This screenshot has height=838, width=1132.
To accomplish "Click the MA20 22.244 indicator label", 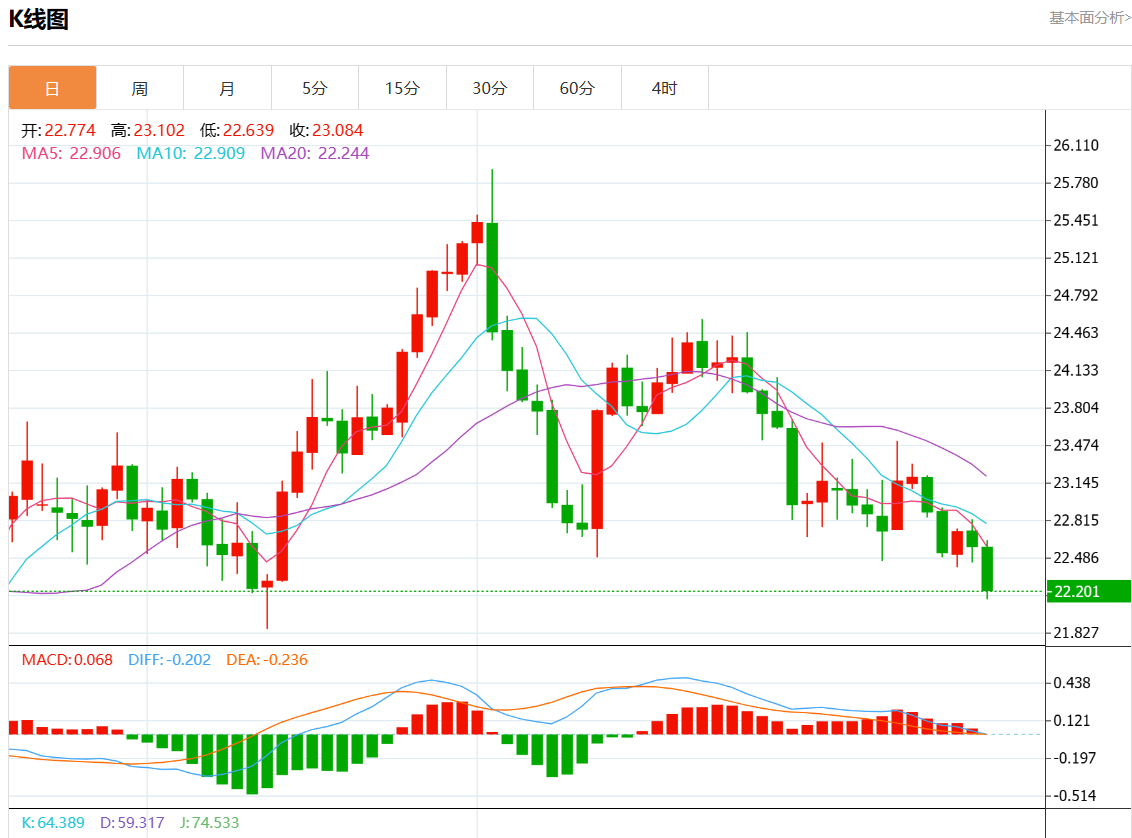I will (314, 153).
